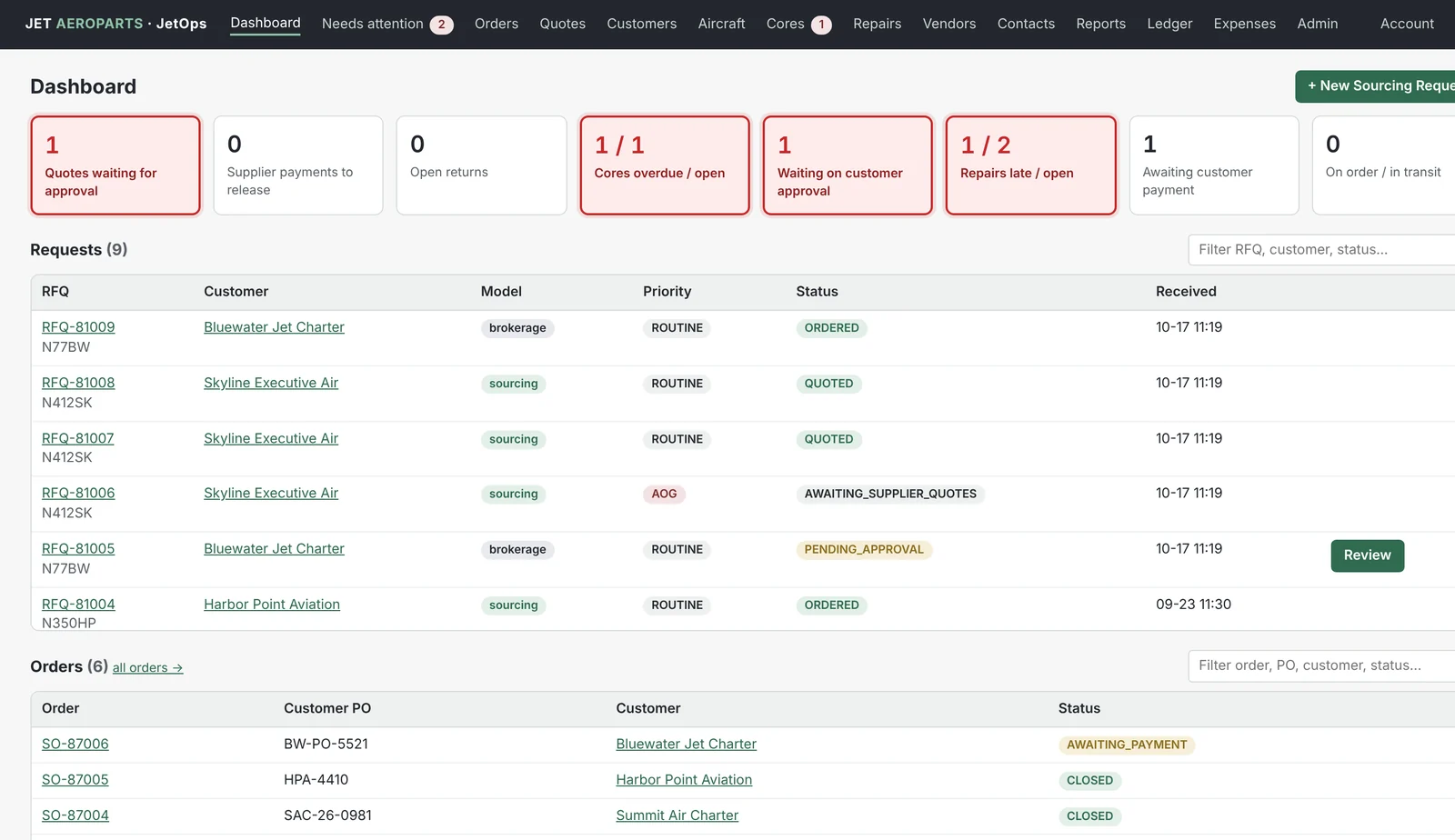Open Harbor Point Aviation in Requests table

click(272, 605)
